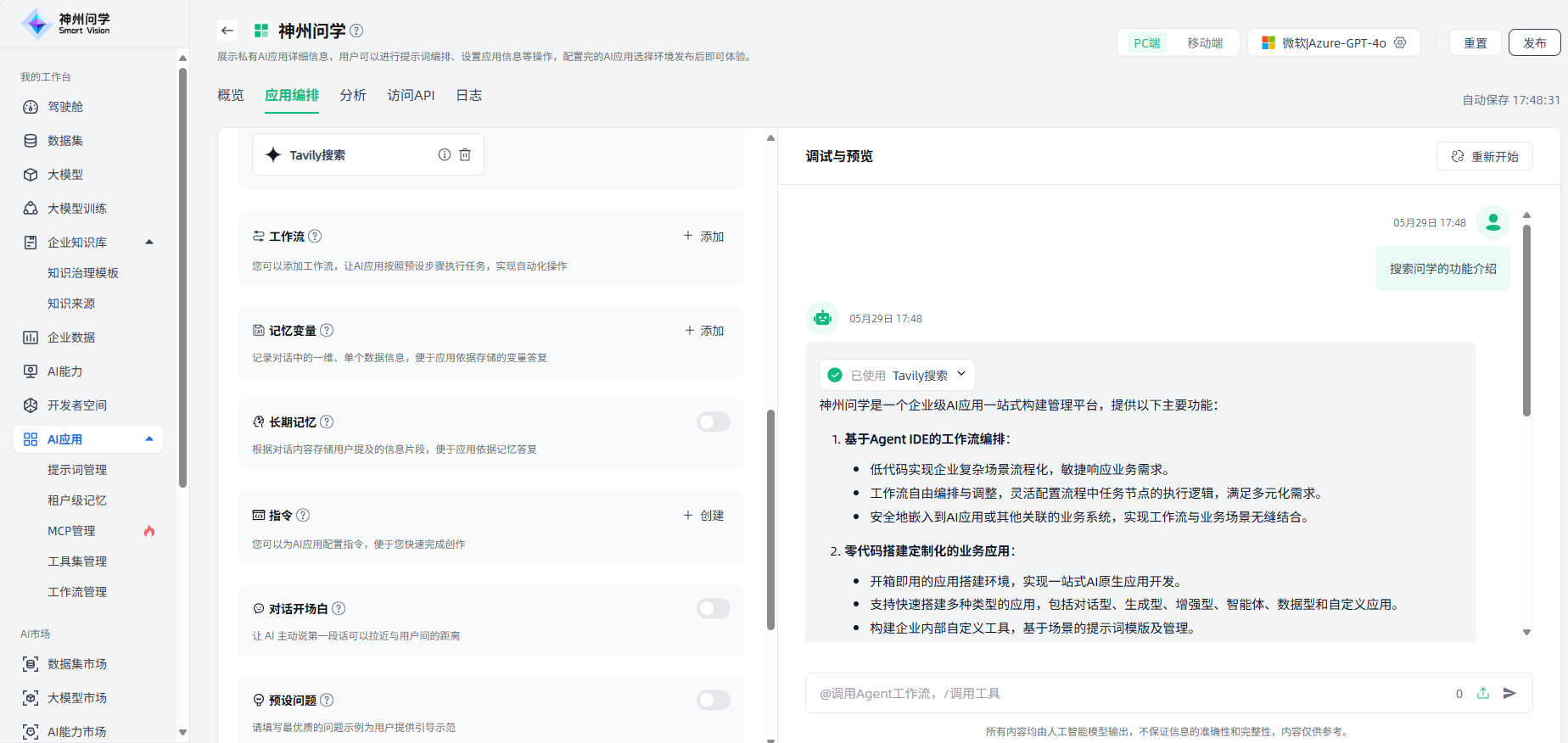Switch preview to 移动端
Screen dimensions: 1568x743
[x=1205, y=42]
